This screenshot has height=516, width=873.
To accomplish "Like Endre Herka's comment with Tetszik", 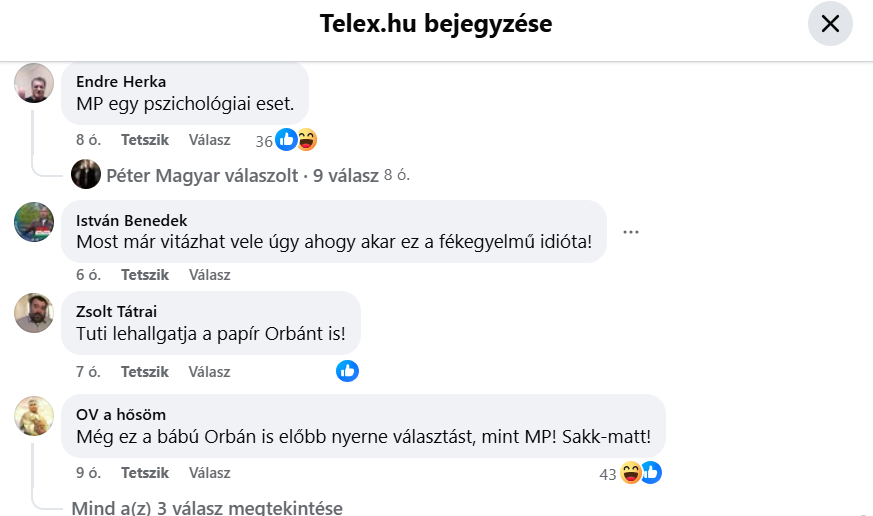I will click(x=145, y=140).
